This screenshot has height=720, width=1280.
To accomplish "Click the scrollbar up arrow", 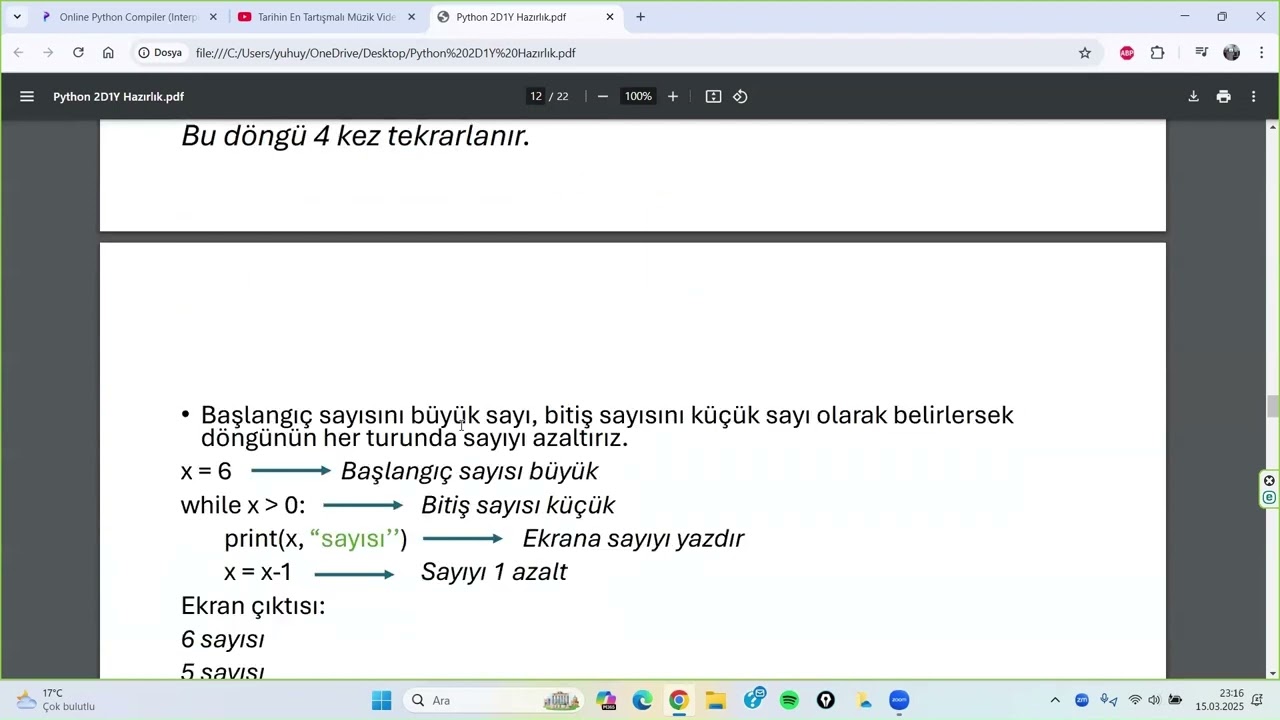I will 1273,126.
